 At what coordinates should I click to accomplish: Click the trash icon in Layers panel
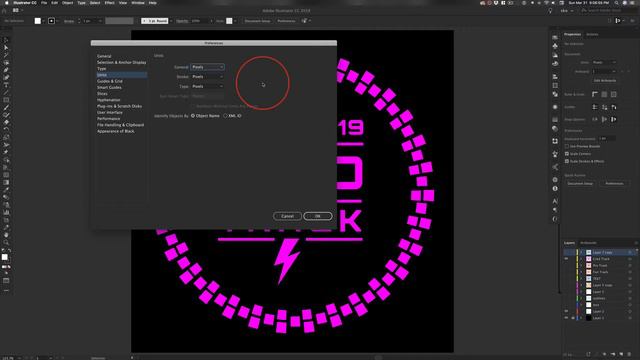coord(629,354)
